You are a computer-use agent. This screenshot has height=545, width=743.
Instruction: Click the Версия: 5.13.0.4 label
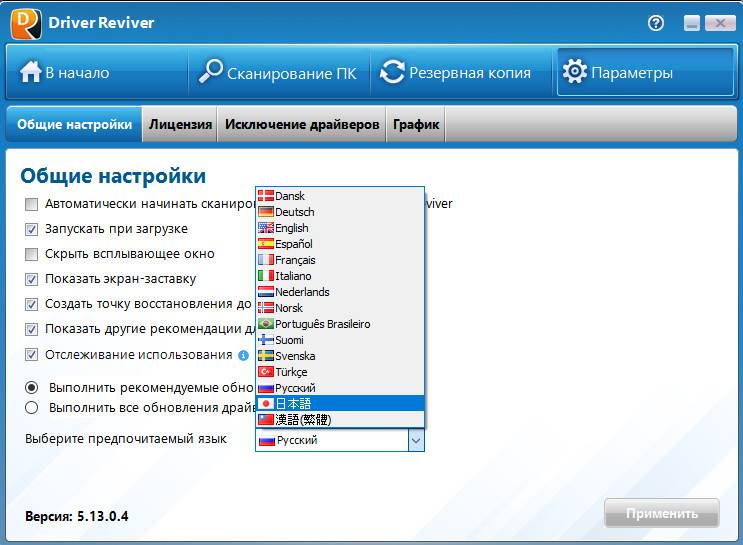point(77,516)
